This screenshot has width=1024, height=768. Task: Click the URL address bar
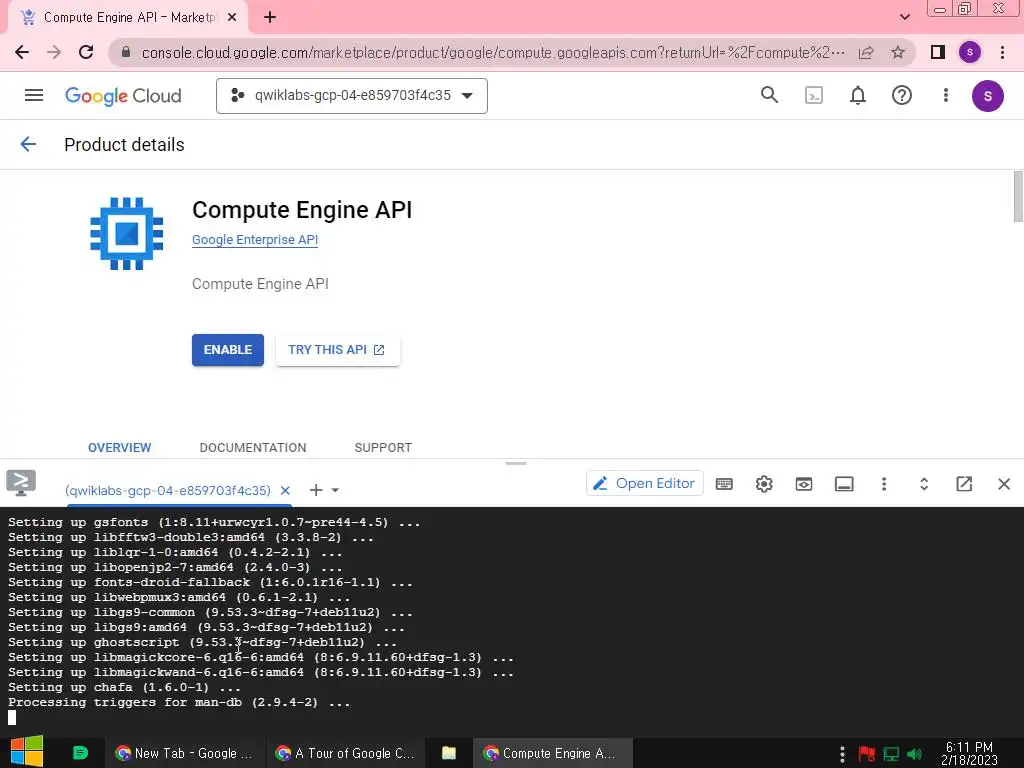click(x=493, y=52)
